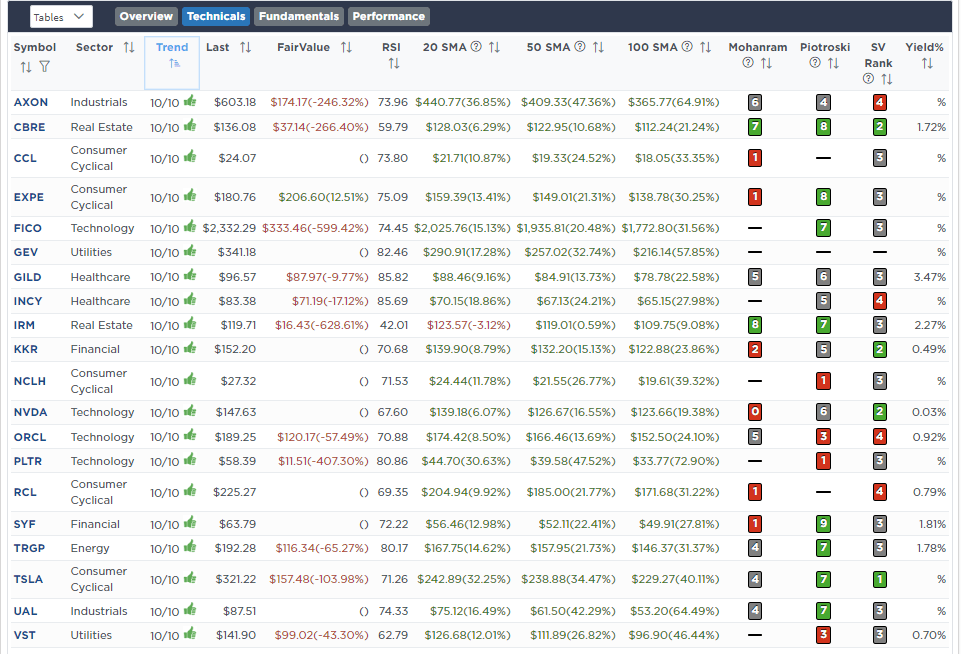Sort by 50 SMA
This screenshot has height=654, width=961.
599,47
